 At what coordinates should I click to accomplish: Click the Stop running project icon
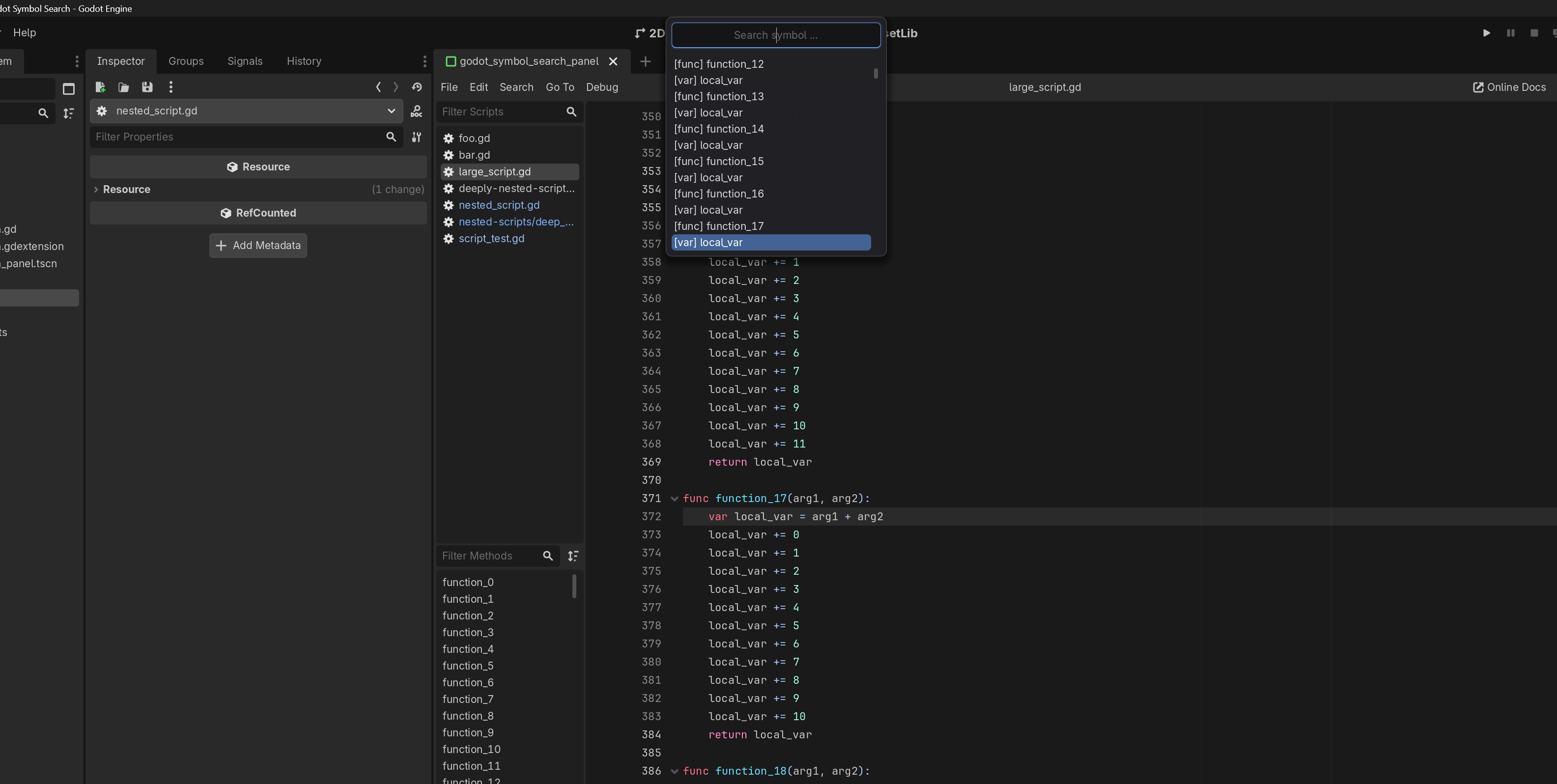(1534, 32)
